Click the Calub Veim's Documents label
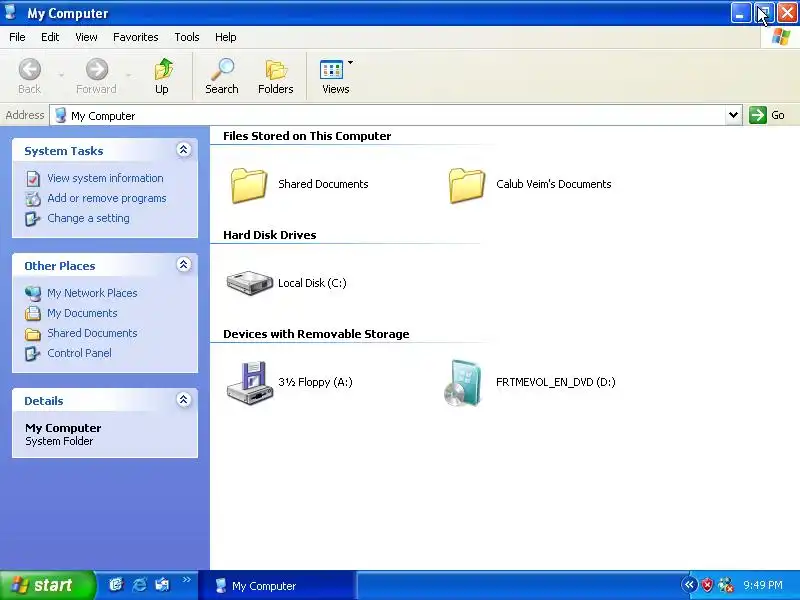The height and width of the screenshot is (600, 800). pyautogui.click(x=554, y=184)
